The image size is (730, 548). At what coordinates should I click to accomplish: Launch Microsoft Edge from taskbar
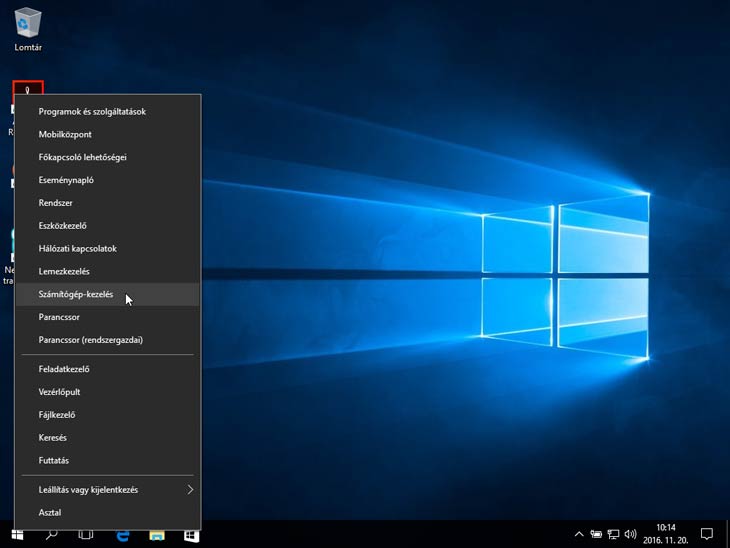(x=122, y=535)
